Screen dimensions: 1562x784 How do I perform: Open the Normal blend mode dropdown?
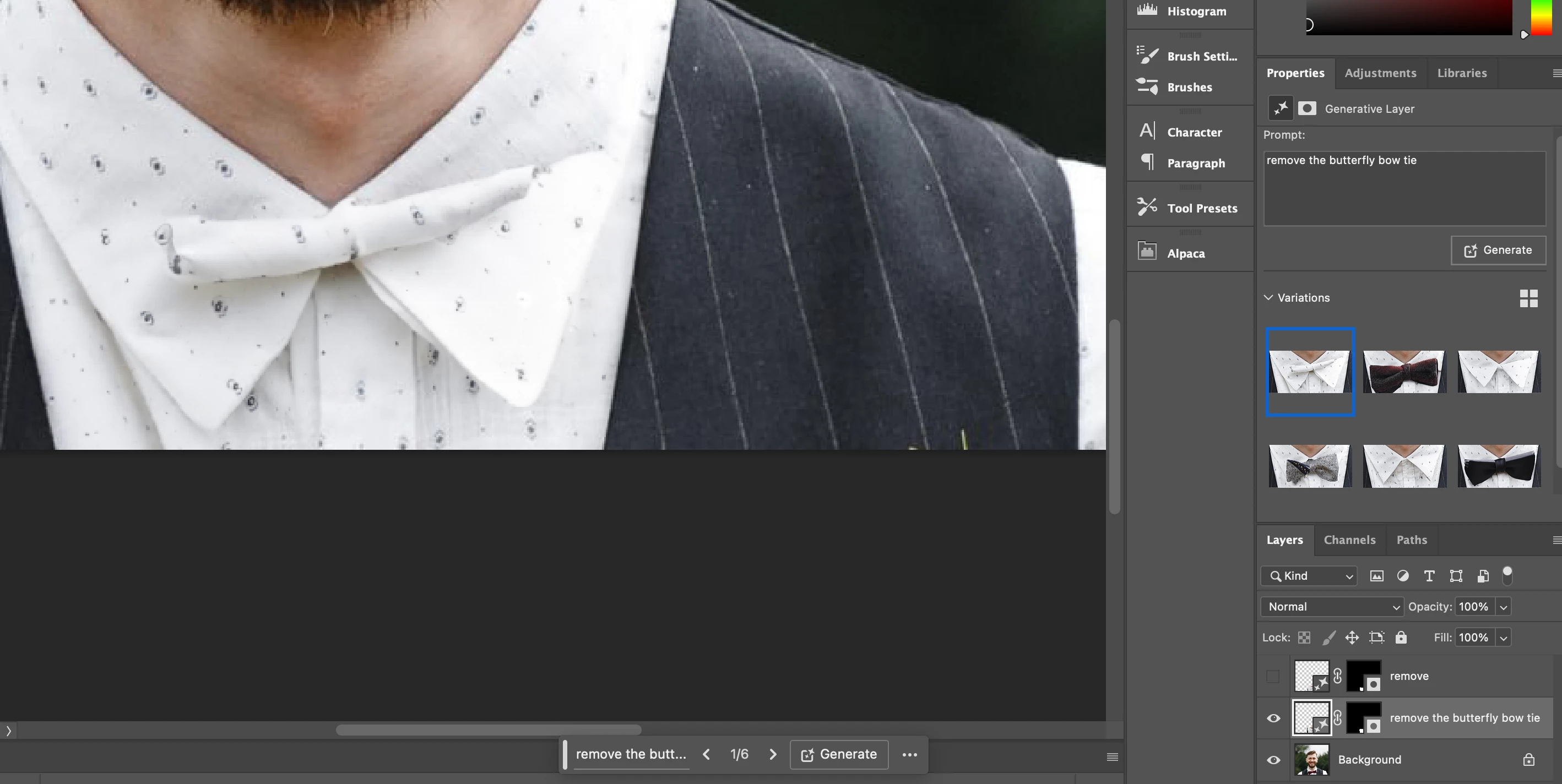[x=1332, y=606]
